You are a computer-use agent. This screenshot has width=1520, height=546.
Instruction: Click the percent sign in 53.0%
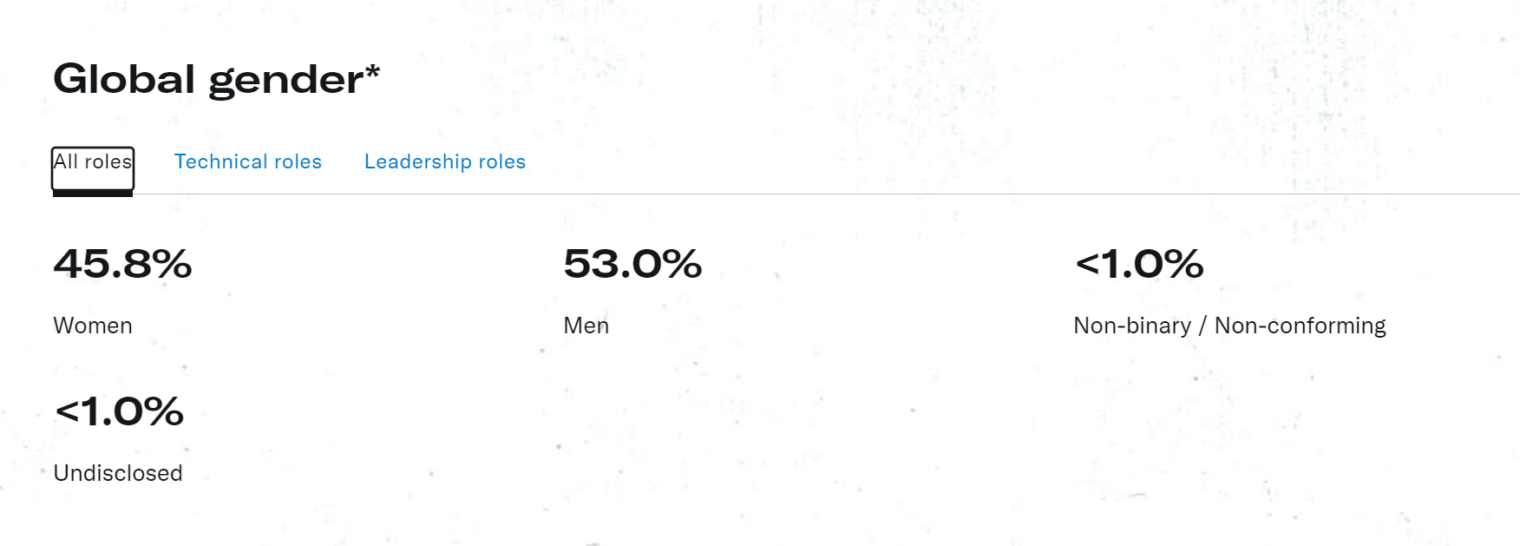[x=683, y=264]
